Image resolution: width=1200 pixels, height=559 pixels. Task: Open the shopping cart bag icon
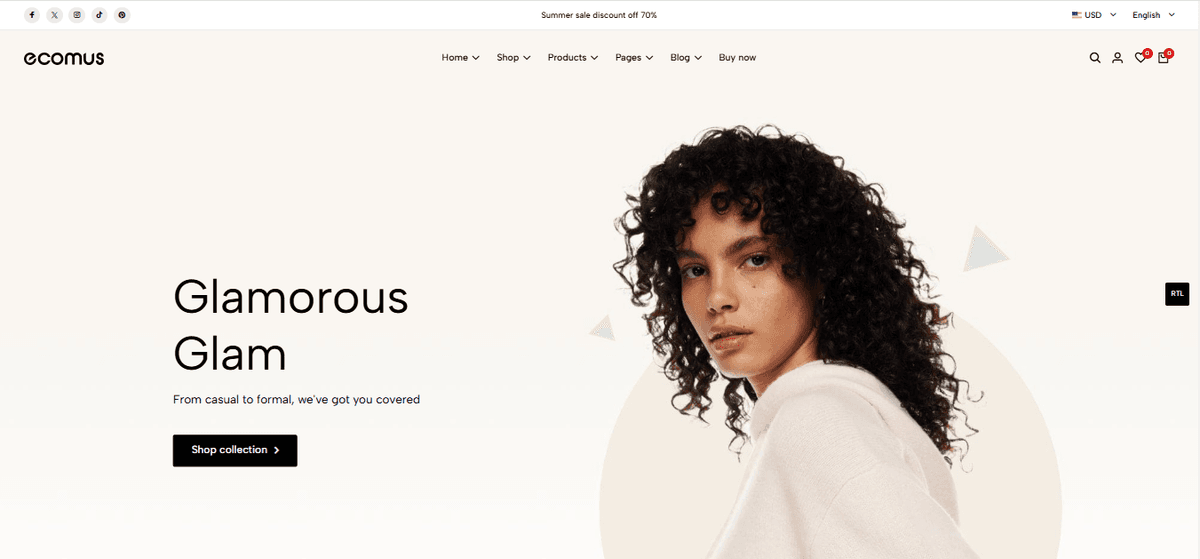[1163, 58]
